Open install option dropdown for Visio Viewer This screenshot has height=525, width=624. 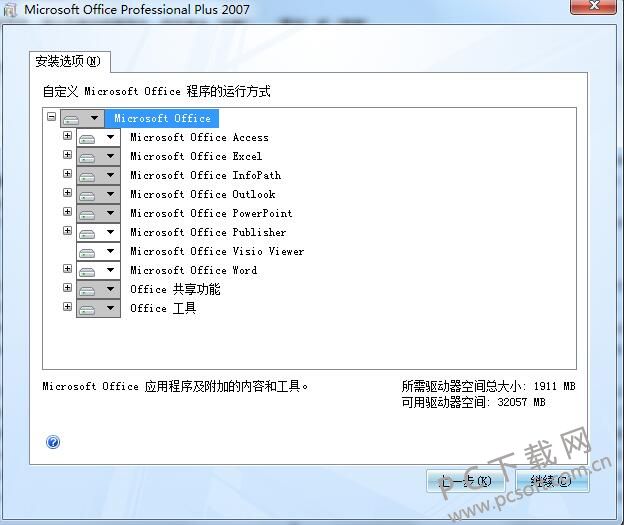click(98, 252)
